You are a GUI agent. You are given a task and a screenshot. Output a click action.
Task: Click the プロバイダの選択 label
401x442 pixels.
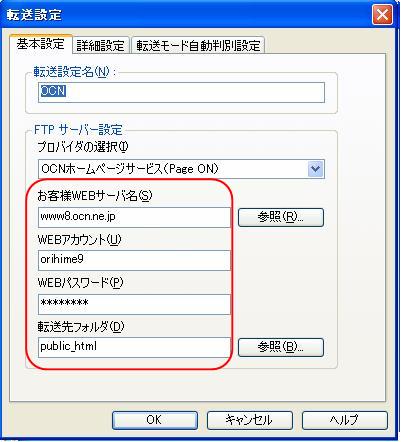[x=83, y=147]
